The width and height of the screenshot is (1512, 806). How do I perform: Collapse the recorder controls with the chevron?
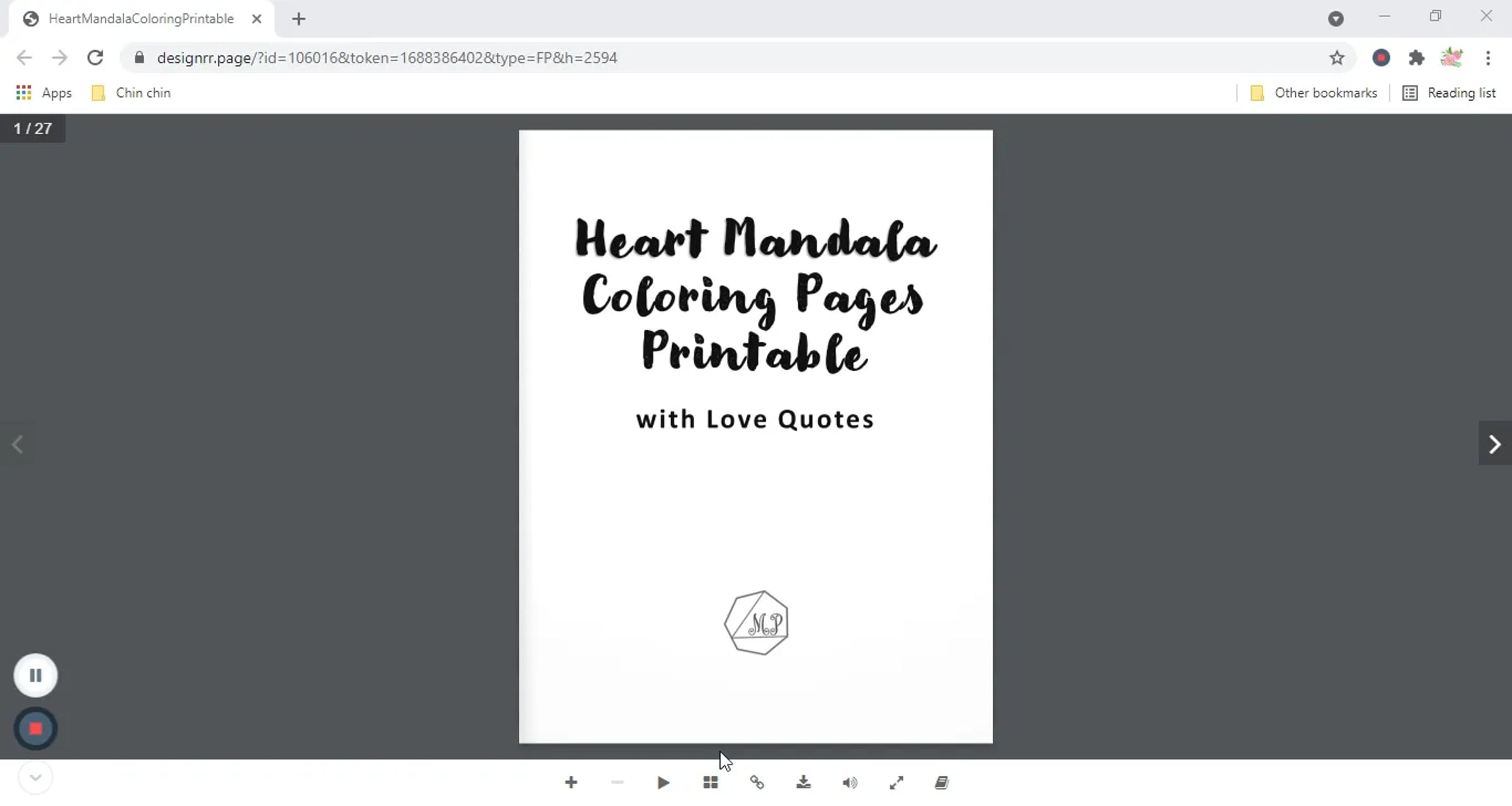point(35,777)
